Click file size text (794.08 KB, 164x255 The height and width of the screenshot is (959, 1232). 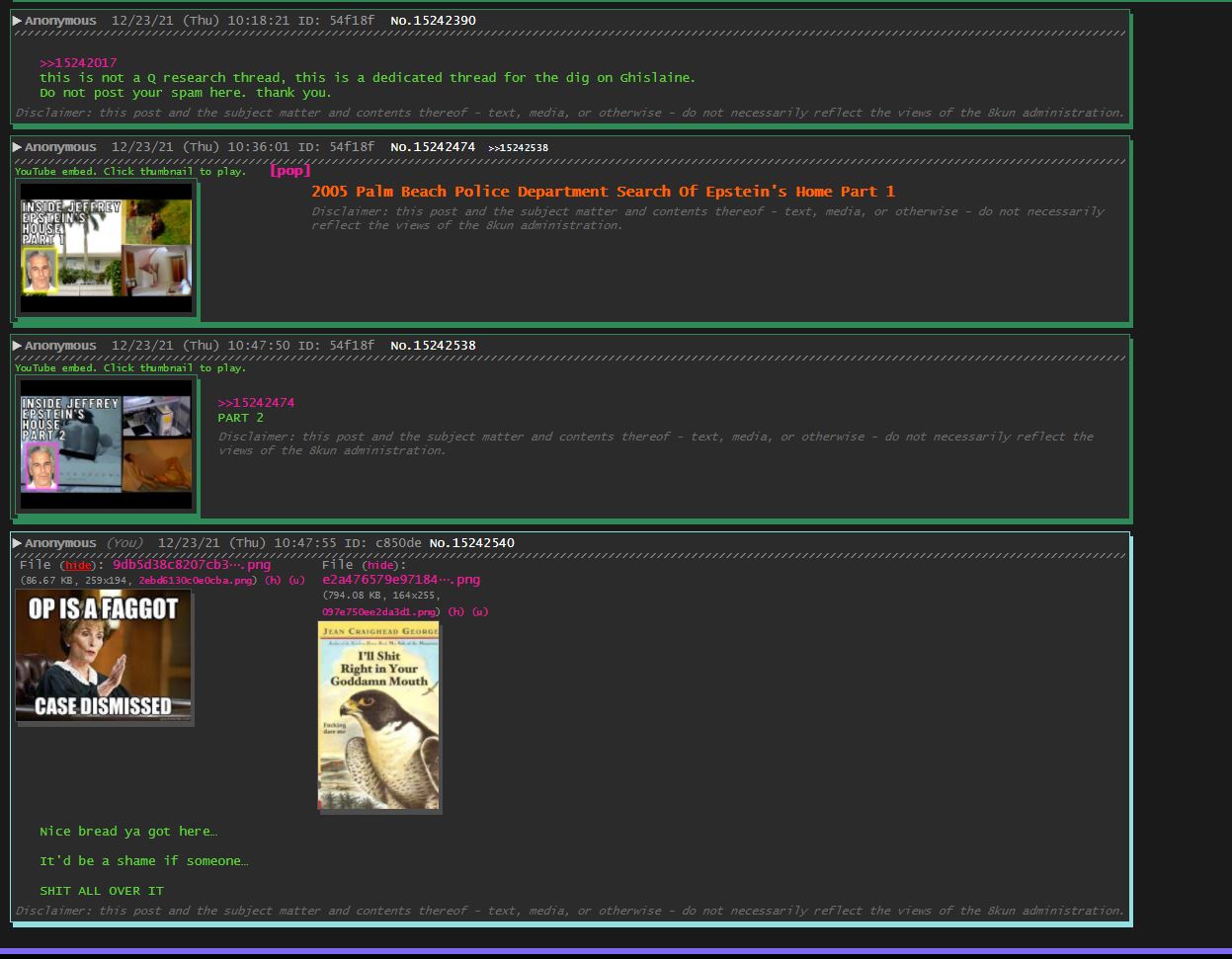click(381, 596)
